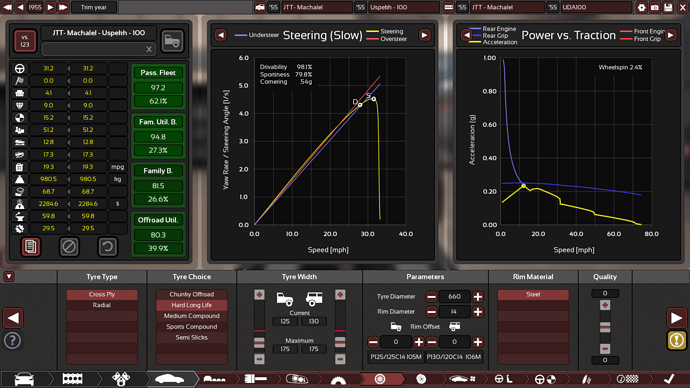This screenshot has height=388, width=690.
Task: Show previous Steering graph with left arrow
Action: click(221, 35)
